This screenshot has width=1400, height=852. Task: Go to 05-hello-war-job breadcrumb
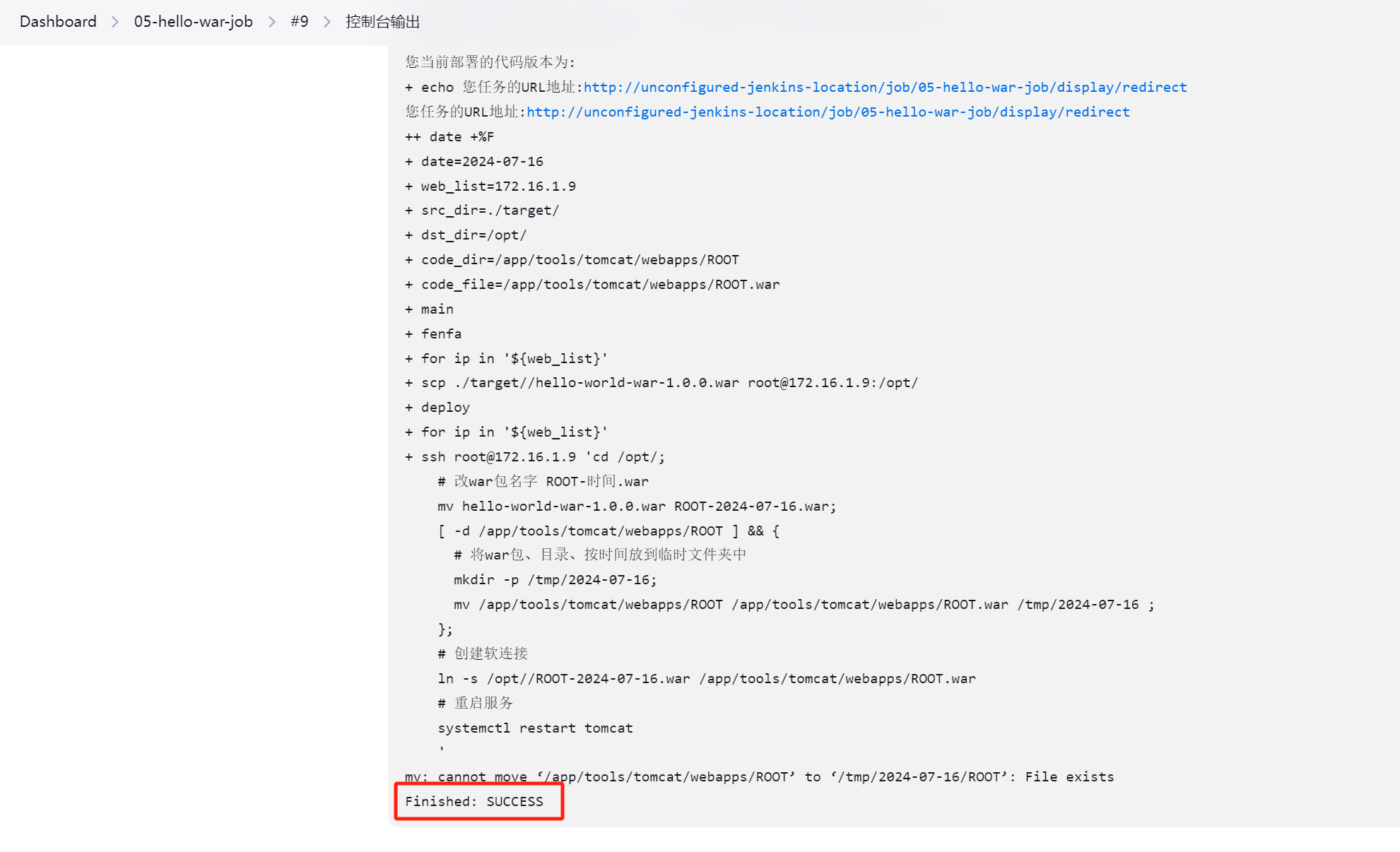(x=194, y=21)
